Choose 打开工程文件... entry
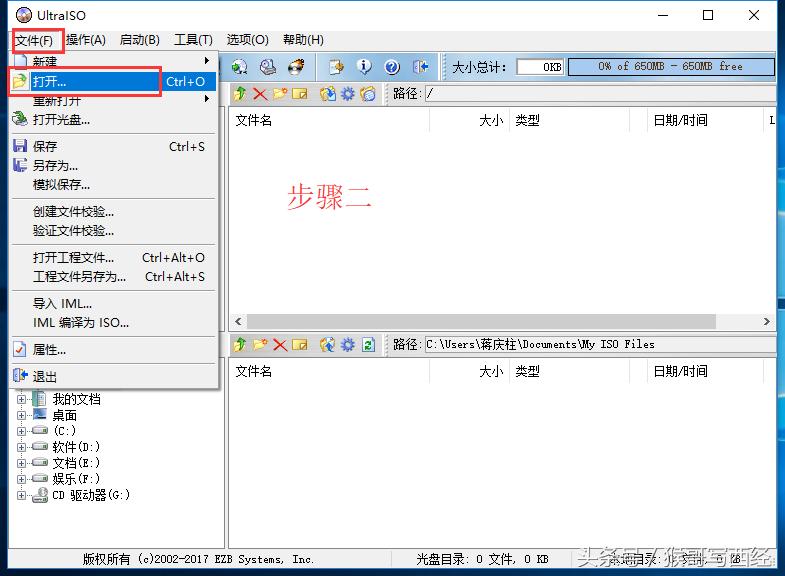 [x=114, y=257]
